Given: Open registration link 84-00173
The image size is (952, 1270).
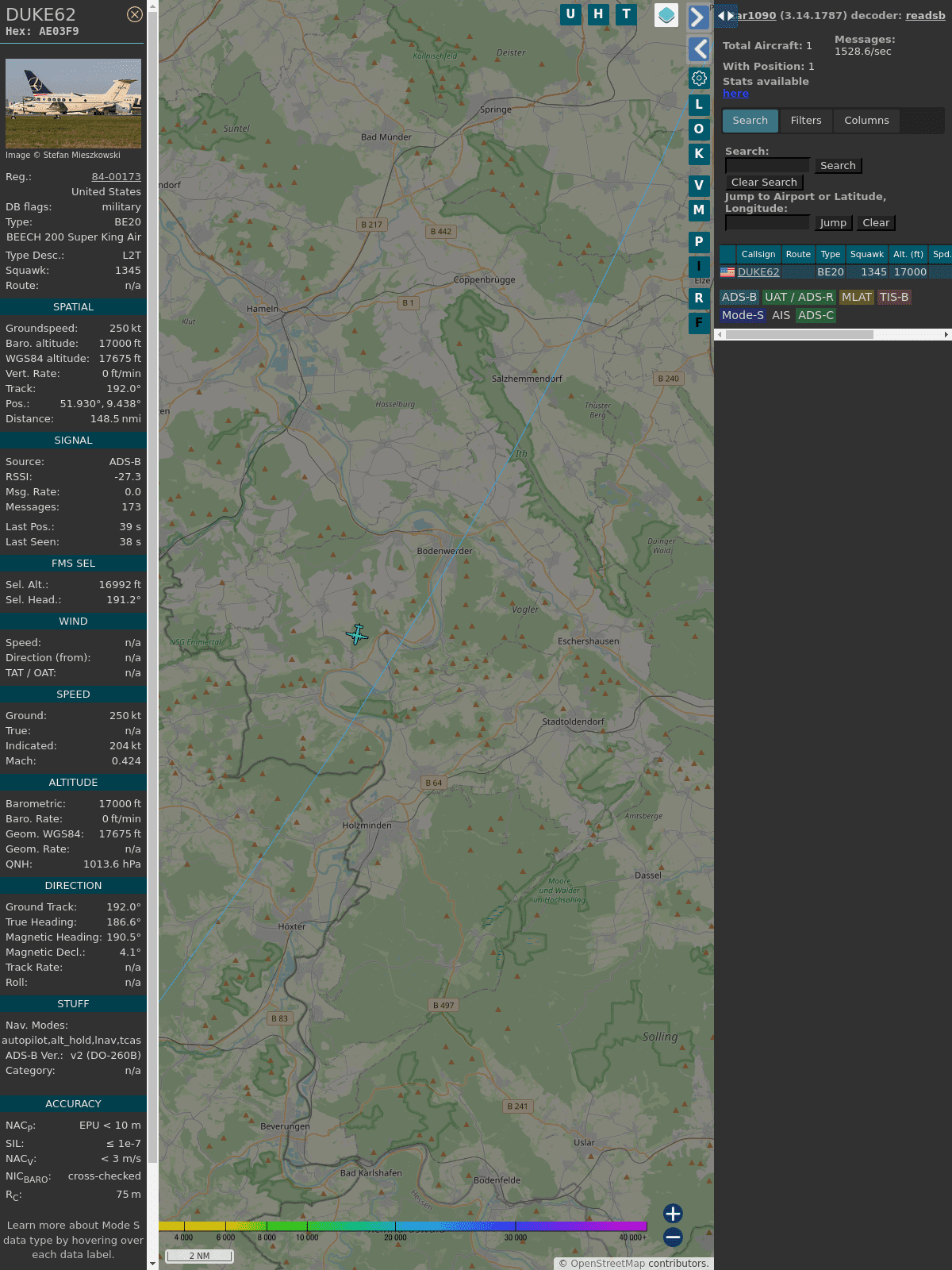Looking at the screenshot, I should pyautogui.click(x=116, y=177).
